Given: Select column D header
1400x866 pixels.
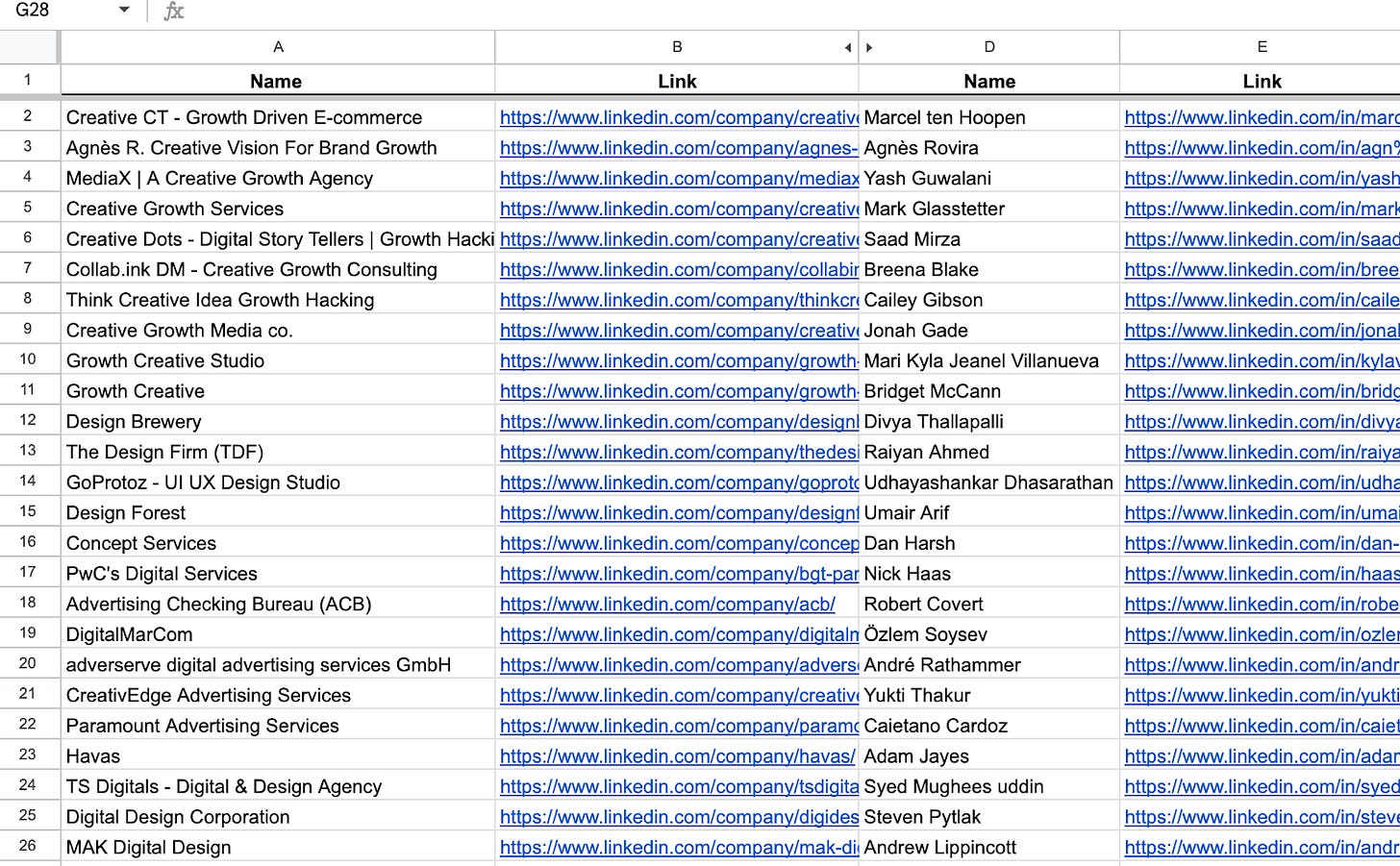Looking at the screenshot, I should [x=989, y=47].
